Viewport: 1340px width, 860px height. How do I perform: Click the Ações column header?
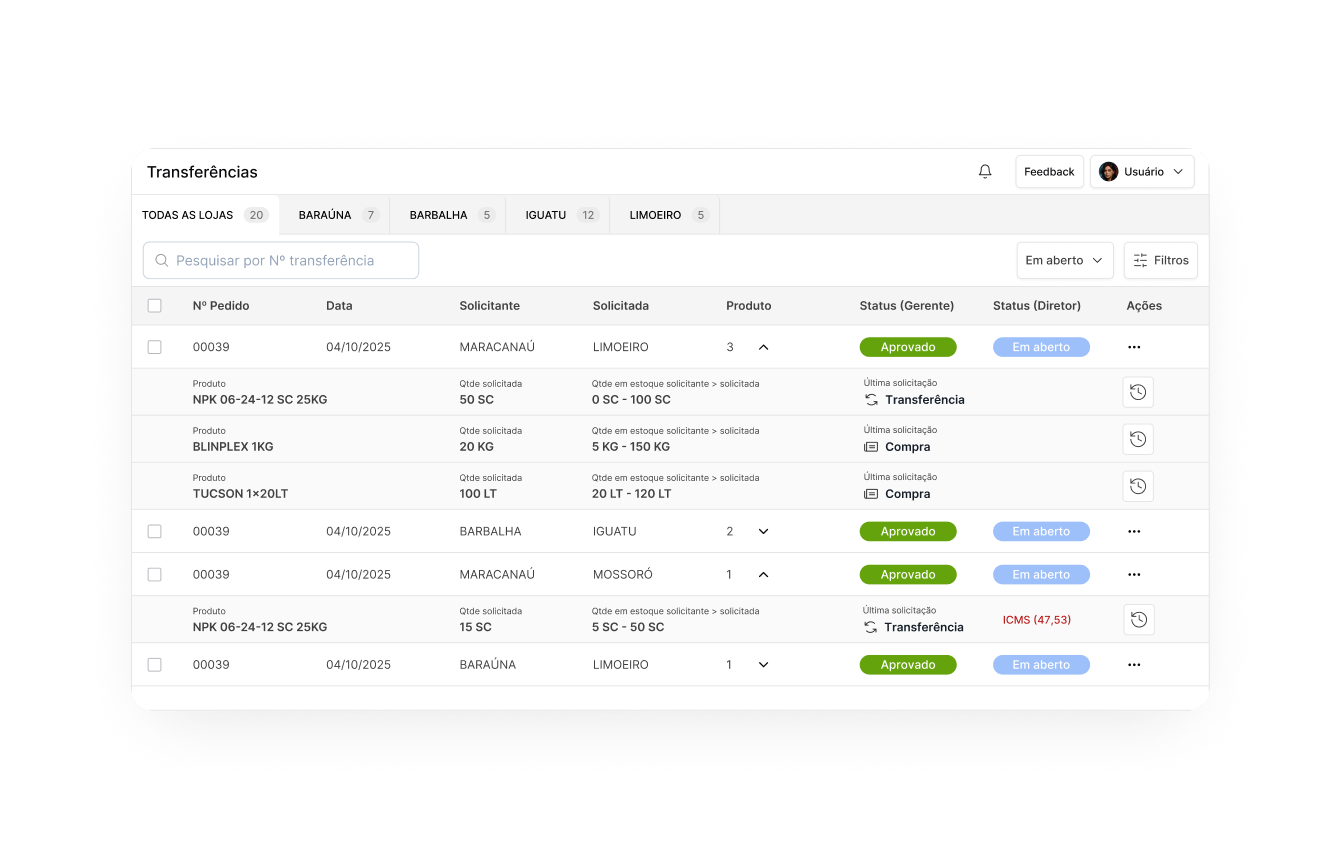(x=1144, y=306)
